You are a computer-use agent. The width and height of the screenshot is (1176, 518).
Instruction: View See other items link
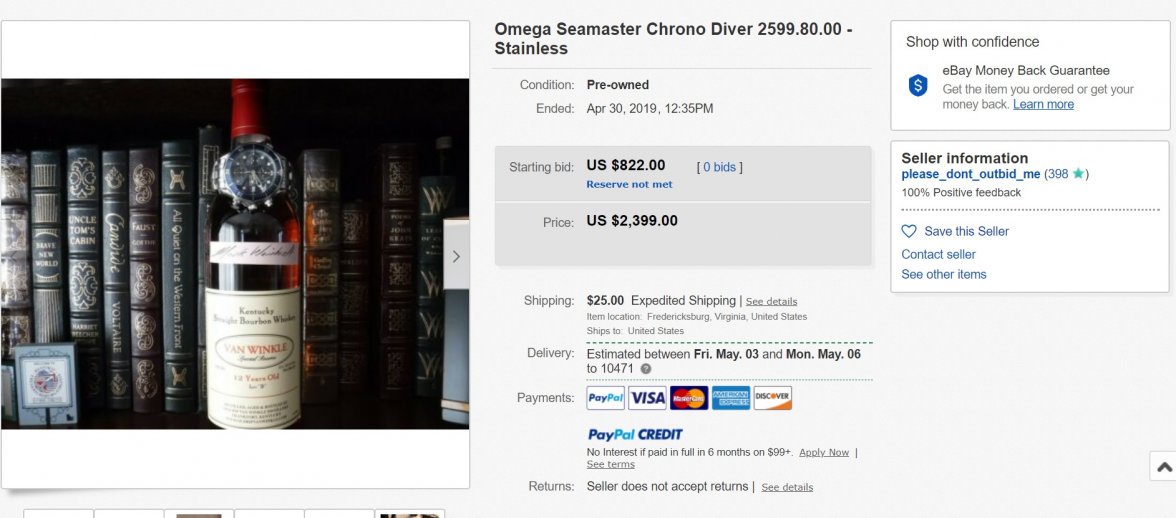click(x=943, y=274)
